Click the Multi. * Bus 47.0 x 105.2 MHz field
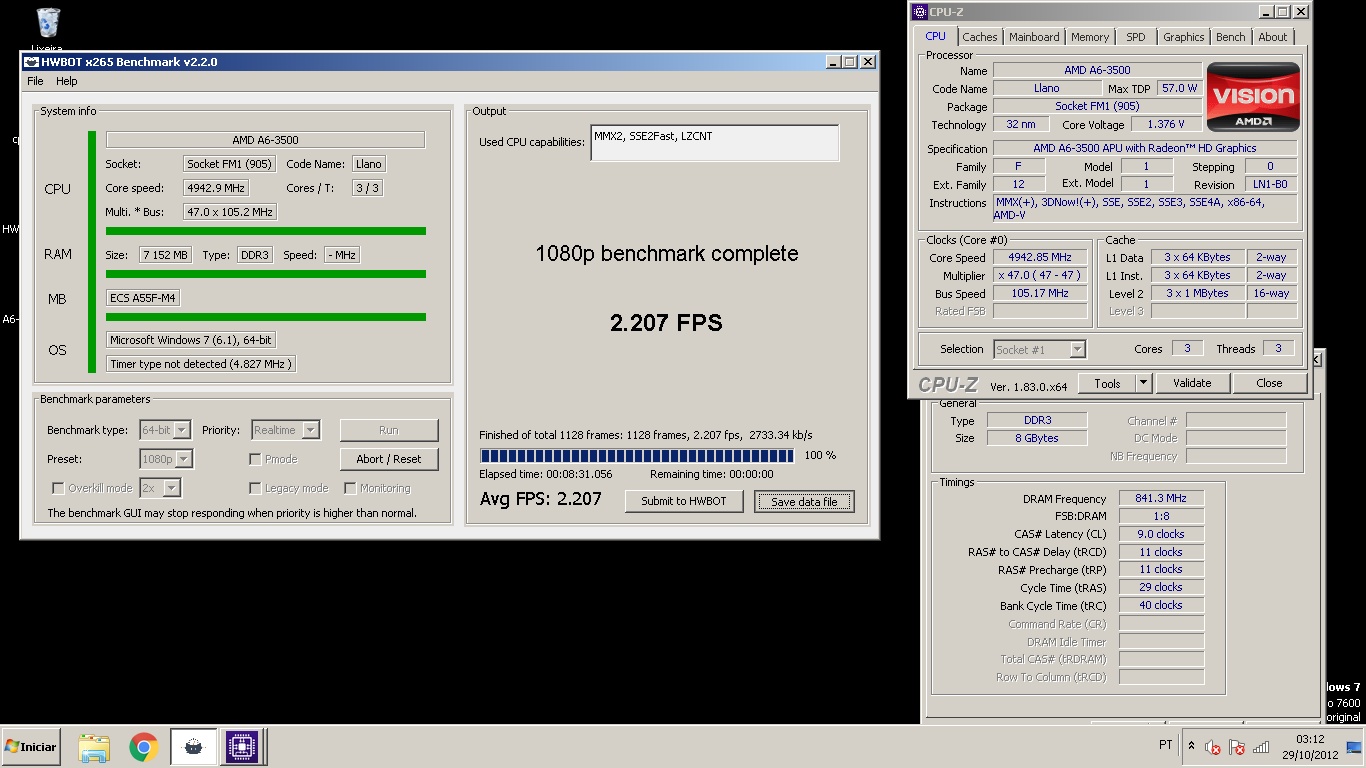The height and width of the screenshot is (768, 1366). tap(230, 212)
